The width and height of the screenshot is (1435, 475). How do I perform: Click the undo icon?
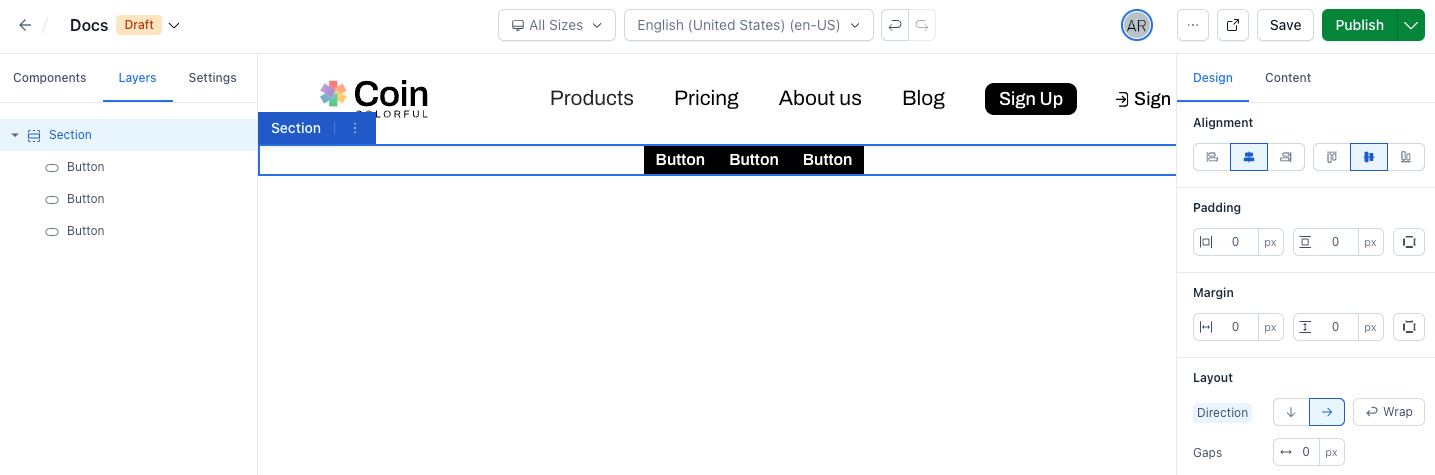tap(895, 25)
